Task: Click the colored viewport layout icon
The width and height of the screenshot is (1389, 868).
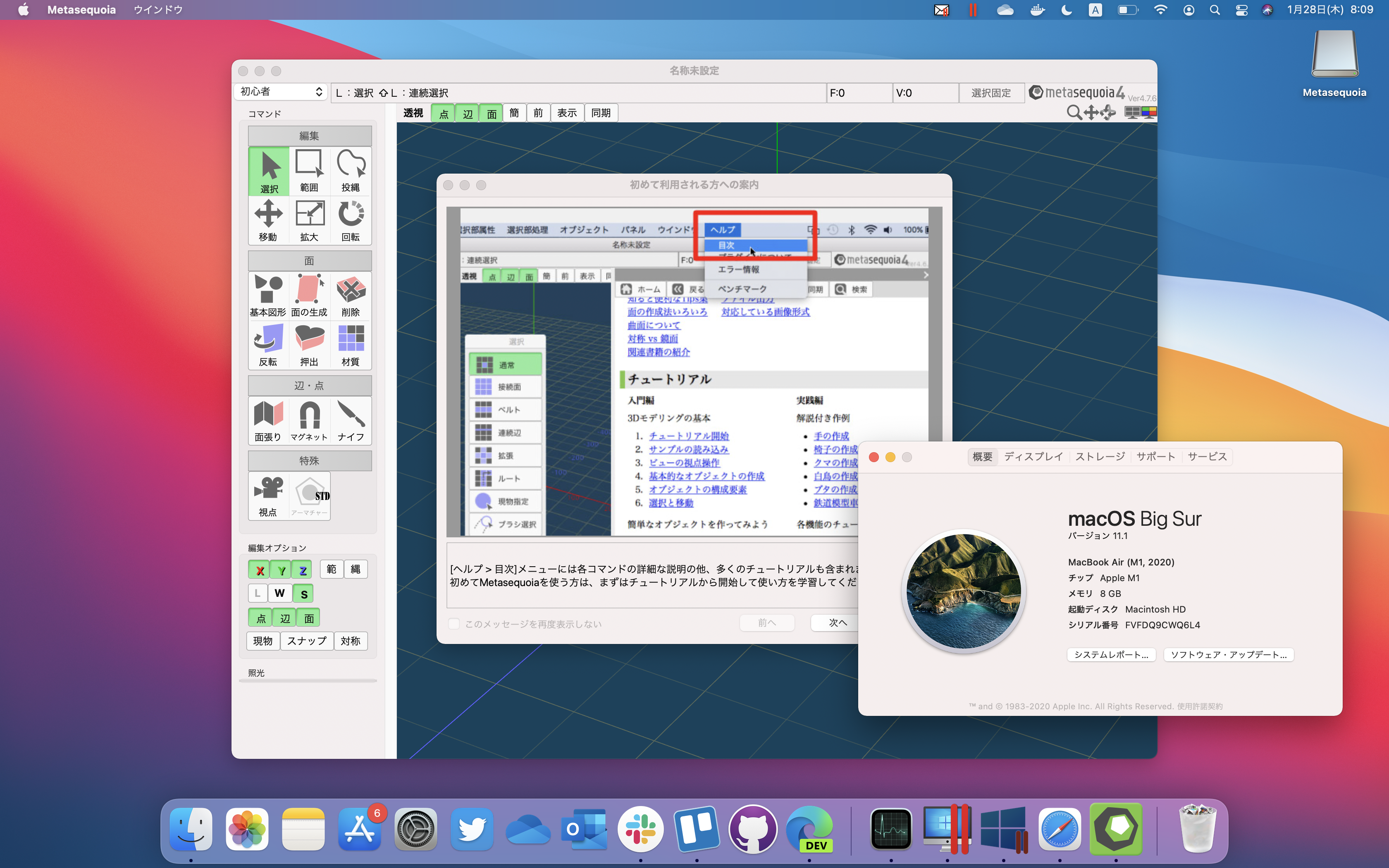Action: pyautogui.click(x=1148, y=112)
